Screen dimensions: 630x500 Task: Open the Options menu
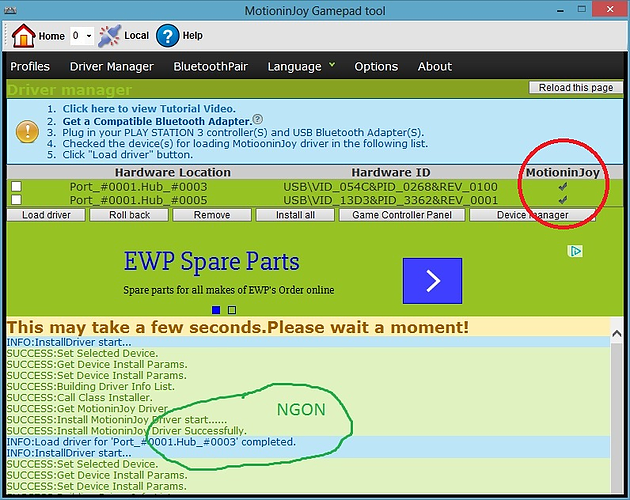376,67
